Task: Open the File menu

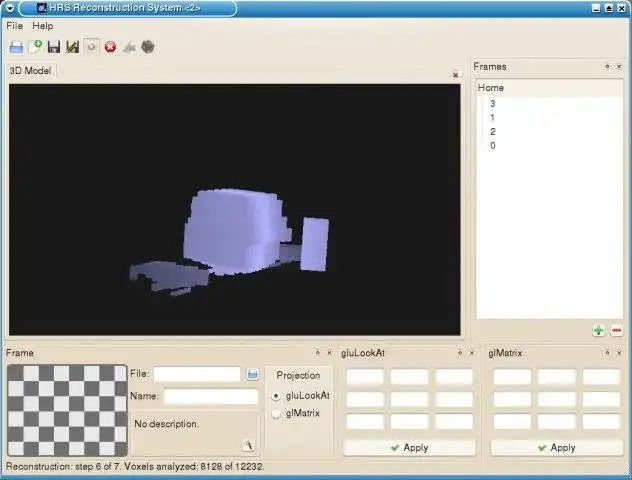Action: click(x=15, y=26)
